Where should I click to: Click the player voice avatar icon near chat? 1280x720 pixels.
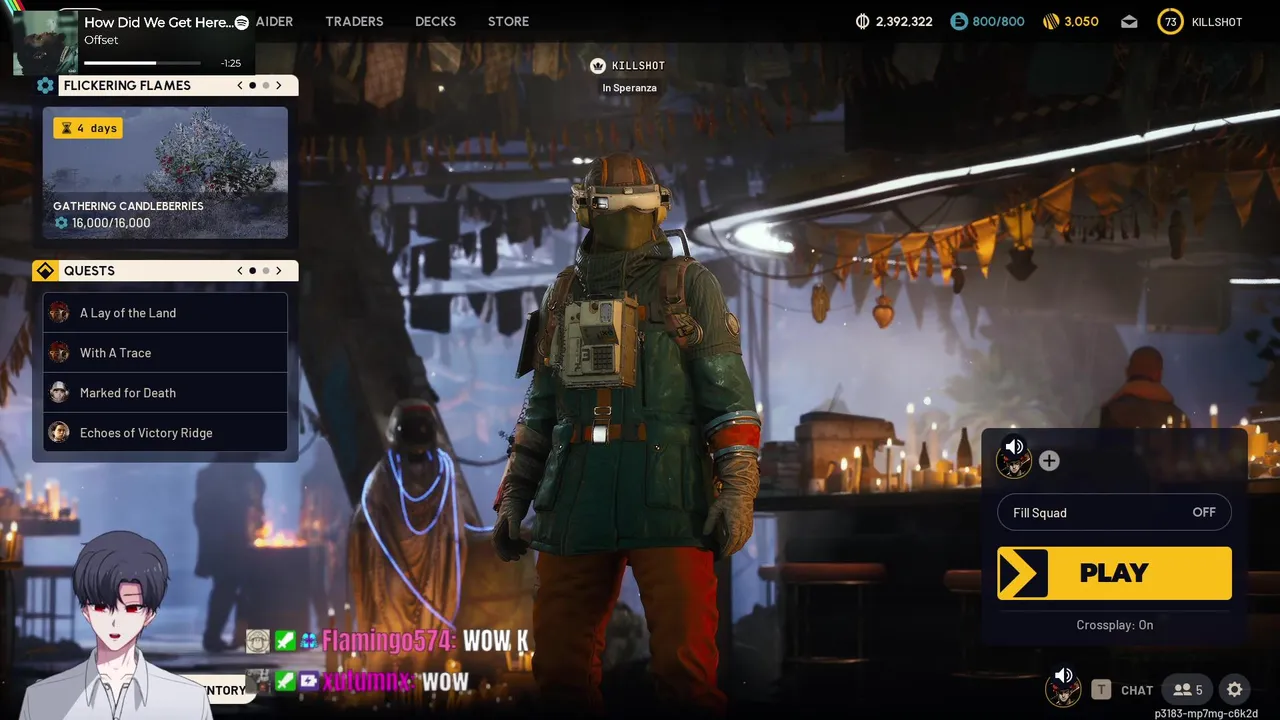(1063, 687)
